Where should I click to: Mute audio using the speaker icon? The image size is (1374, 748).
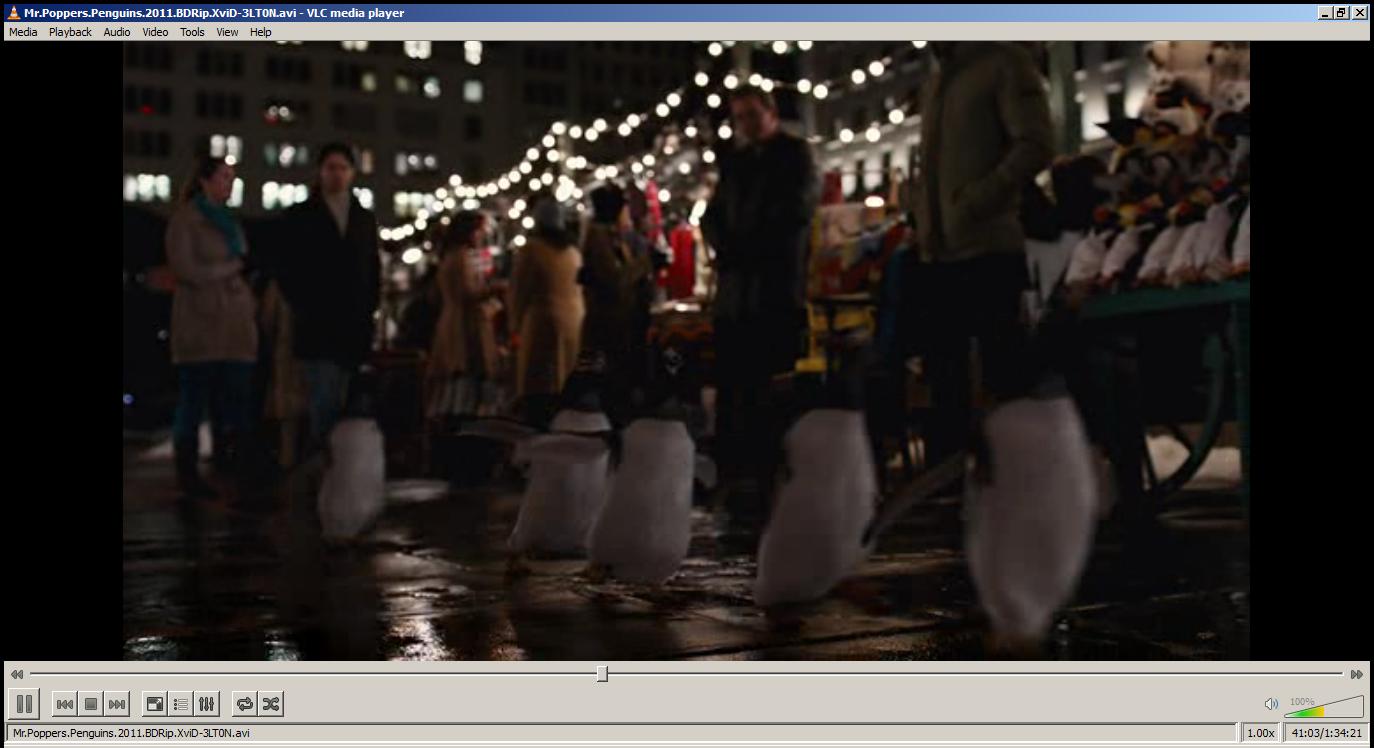[1271, 704]
